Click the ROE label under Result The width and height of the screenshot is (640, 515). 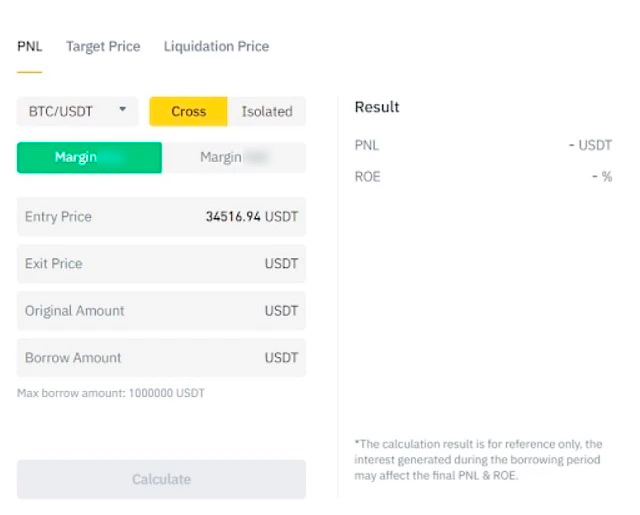click(x=367, y=177)
